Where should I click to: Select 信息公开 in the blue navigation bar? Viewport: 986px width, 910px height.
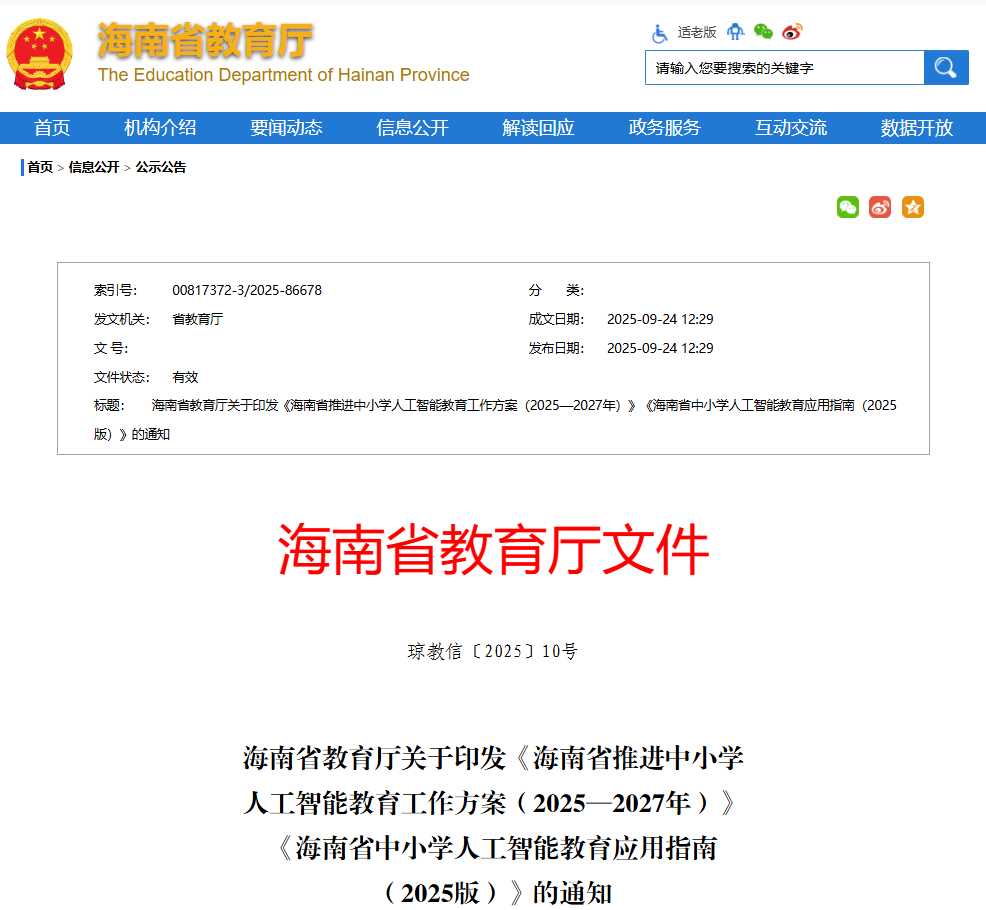click(x=412, y=128)
